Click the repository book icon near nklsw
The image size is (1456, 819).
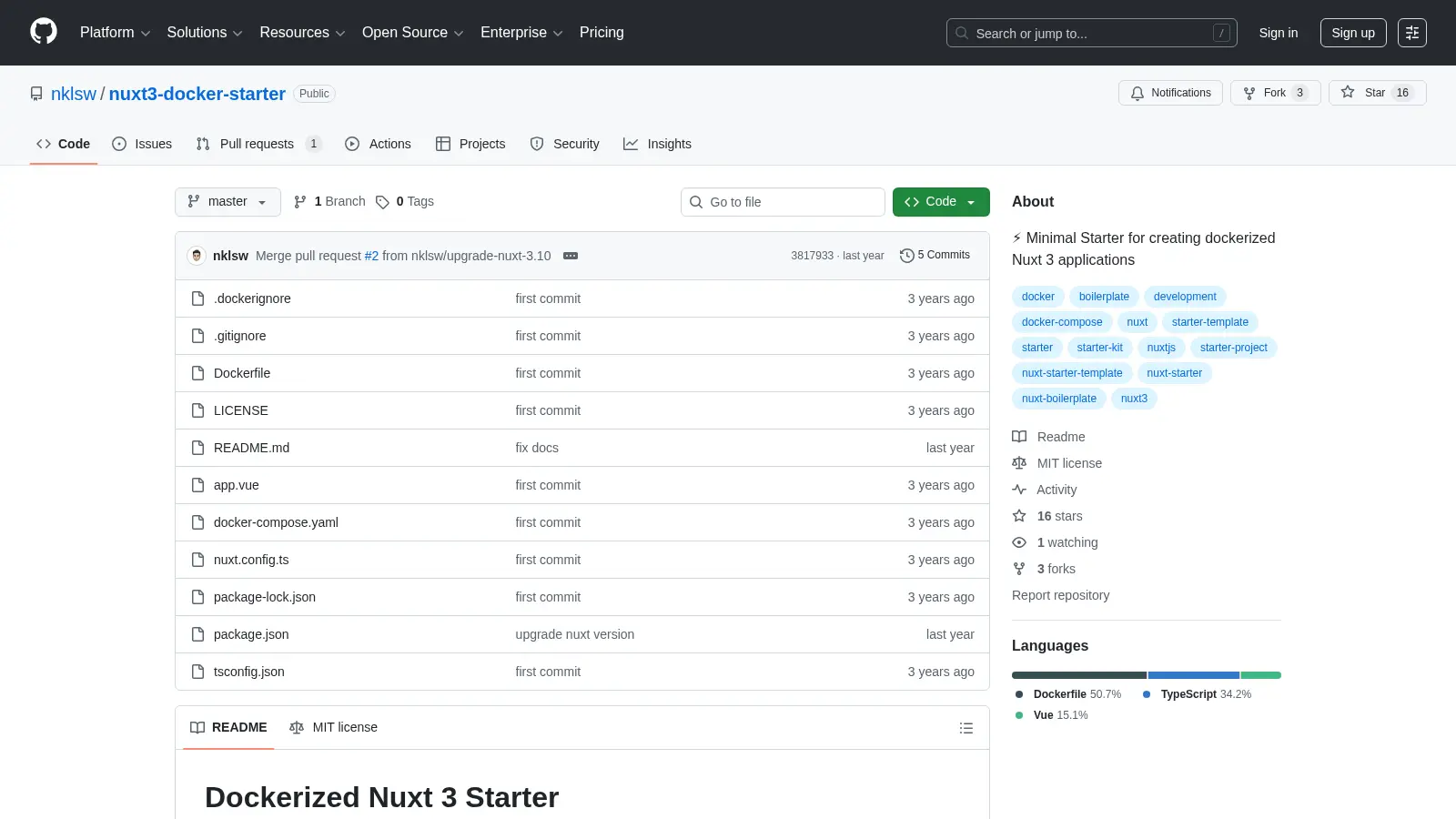pos(36,94)
